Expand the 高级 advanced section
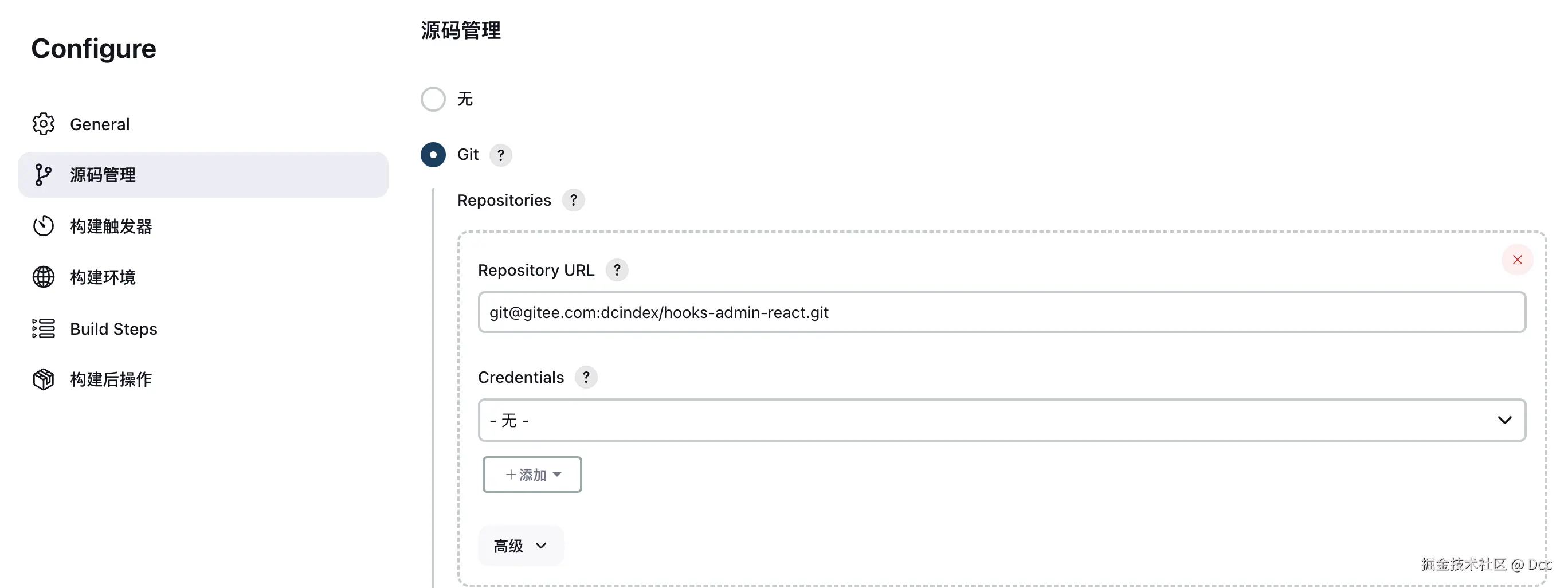 pos(520,546)
